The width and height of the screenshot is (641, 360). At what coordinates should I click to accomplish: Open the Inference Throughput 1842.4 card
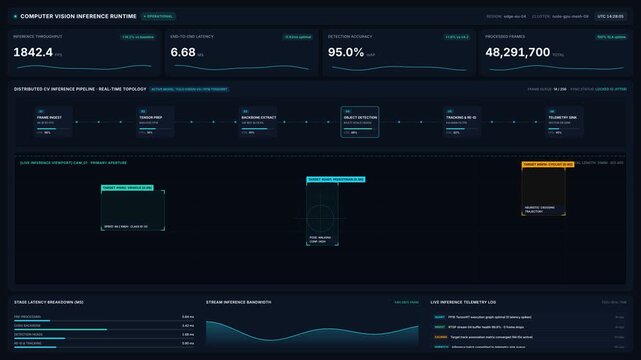(85, 53)
